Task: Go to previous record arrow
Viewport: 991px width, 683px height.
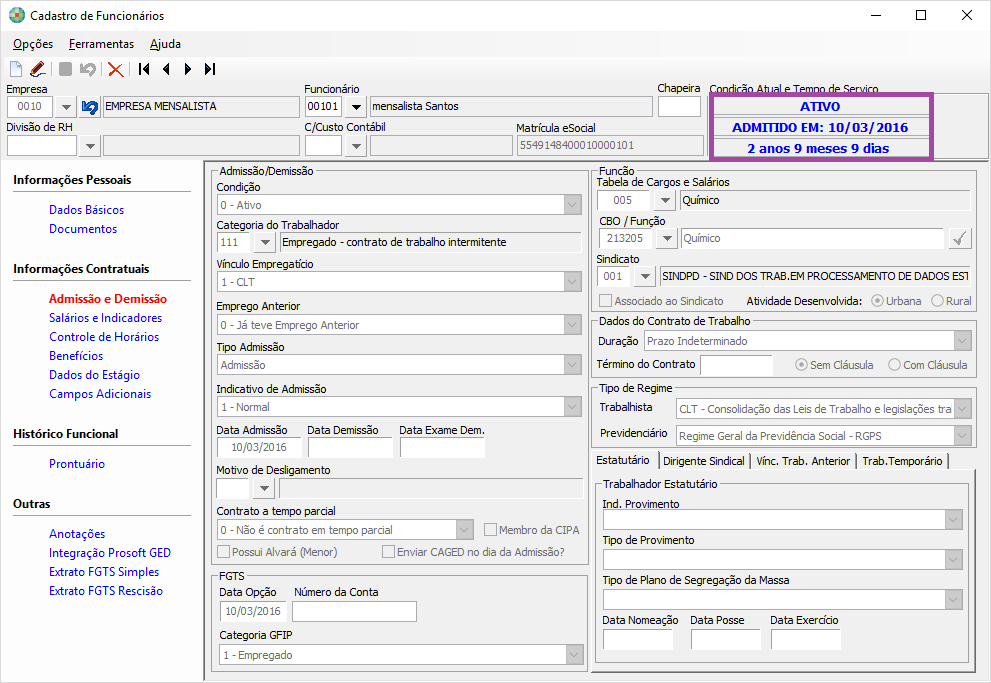Action: (166, 69)
